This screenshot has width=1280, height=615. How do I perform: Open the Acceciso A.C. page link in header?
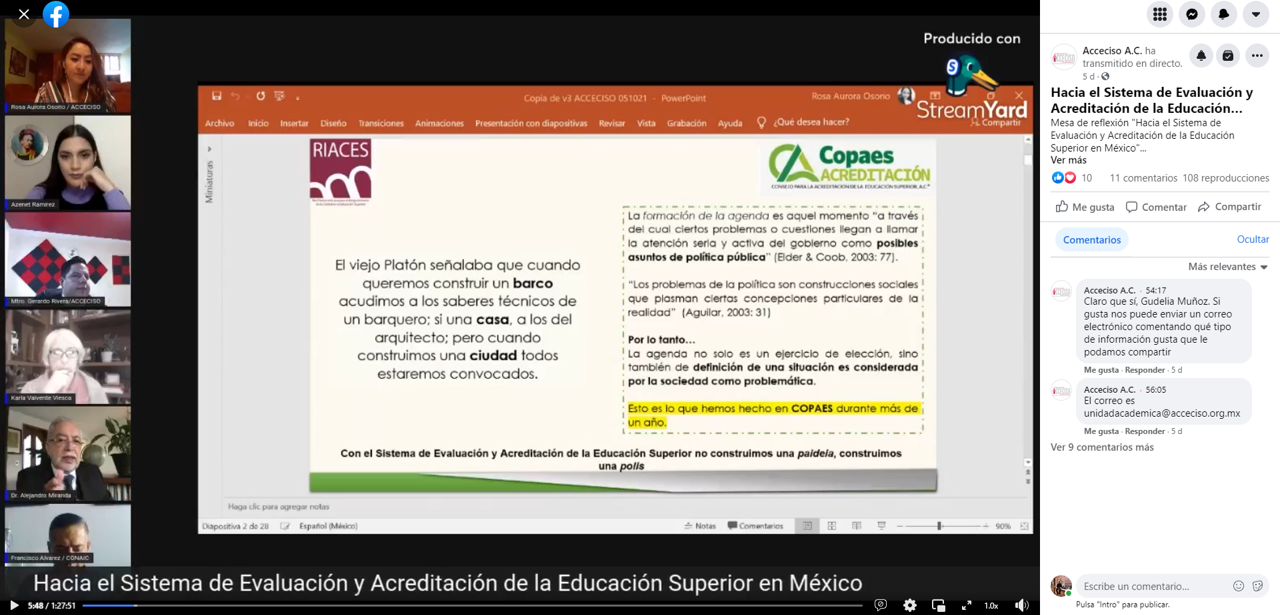[1112, 50]
